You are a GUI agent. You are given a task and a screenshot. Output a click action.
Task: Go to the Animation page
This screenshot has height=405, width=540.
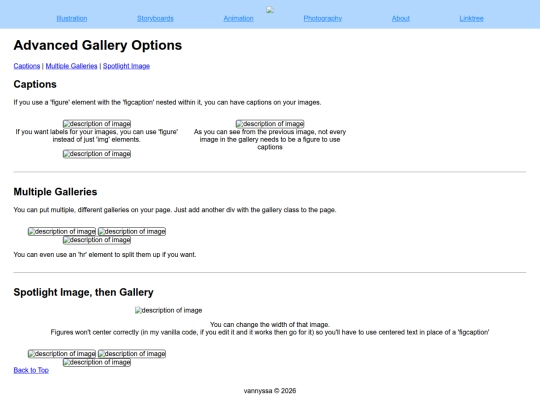(x=238, y=19)
